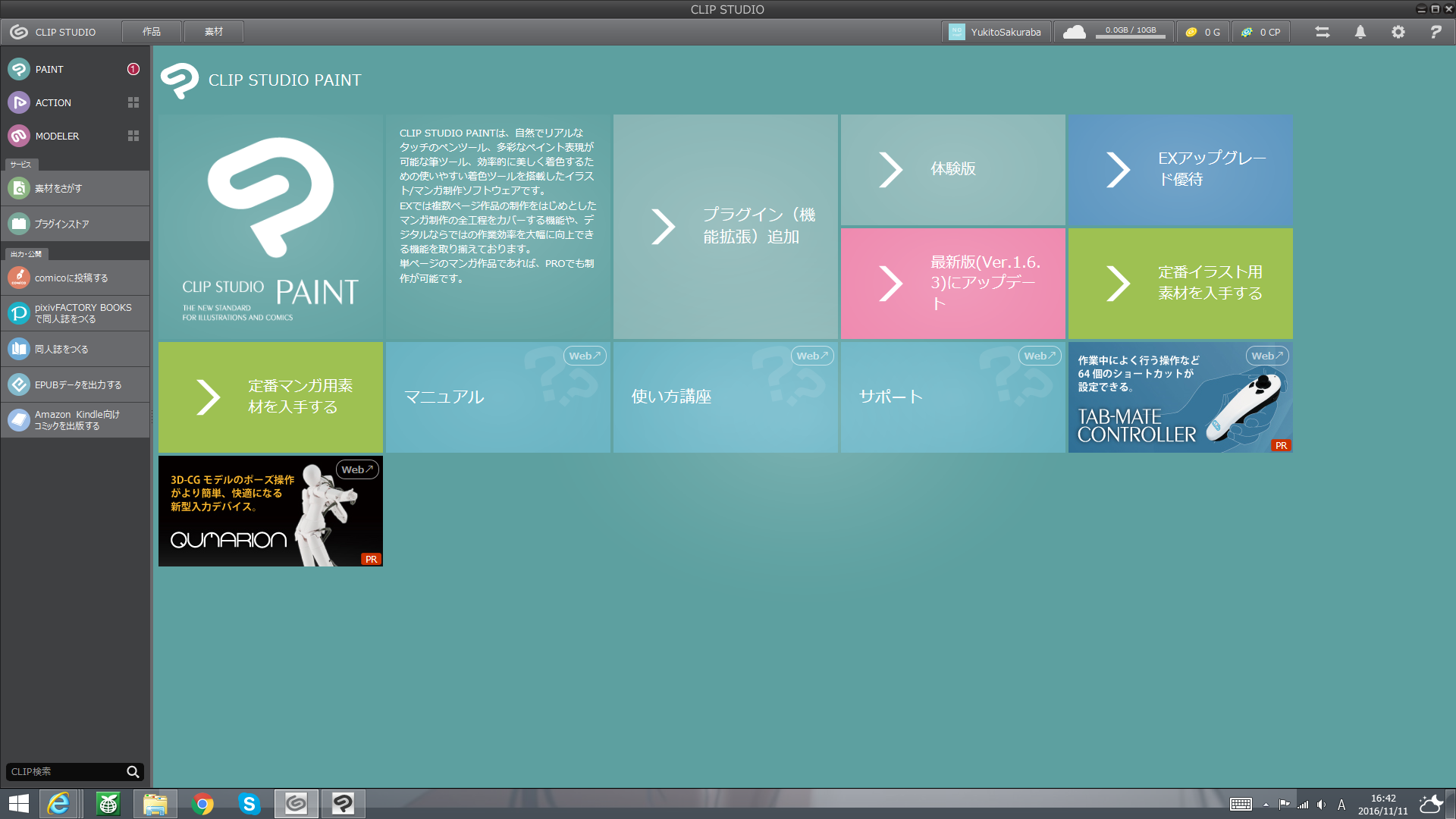Open the help question mark
The width and height of the screenshot is (1456, 819).
click(x=1436, y=32)
